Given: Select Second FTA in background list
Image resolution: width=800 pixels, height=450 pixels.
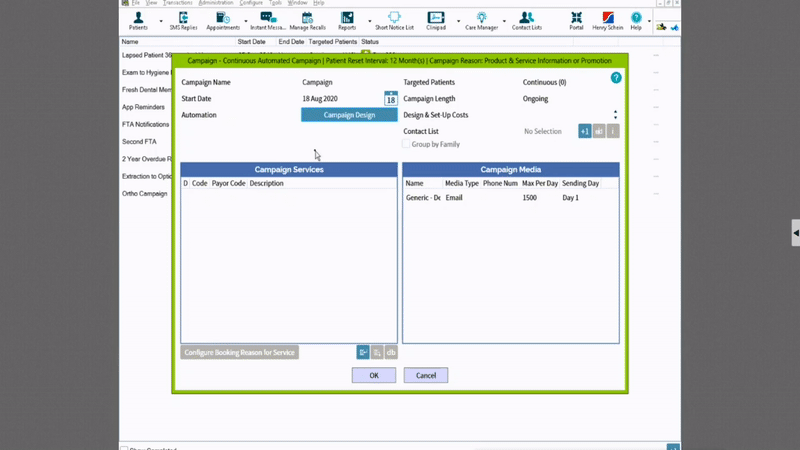Looking at the screenshot, I should point(139,142).
